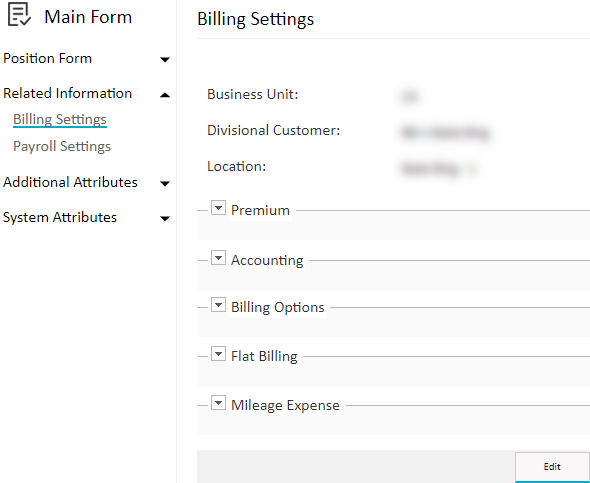Select the System Attributes menu item
Viewport: 590px width, 483px height.
(x=60, y=217)
